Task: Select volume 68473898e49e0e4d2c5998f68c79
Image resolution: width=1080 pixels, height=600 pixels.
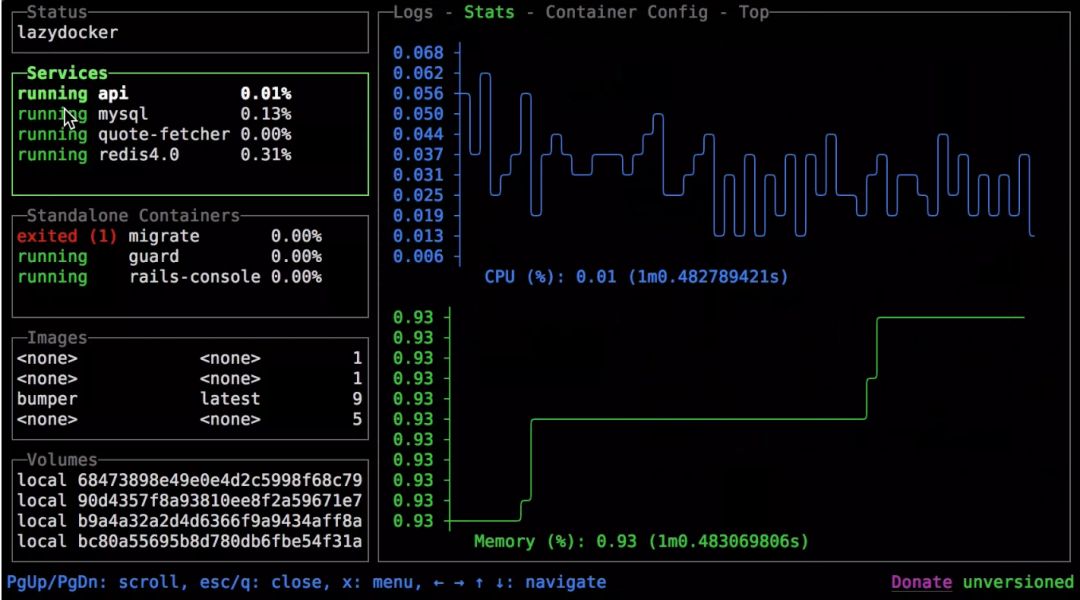Action: tap(190, 480)
